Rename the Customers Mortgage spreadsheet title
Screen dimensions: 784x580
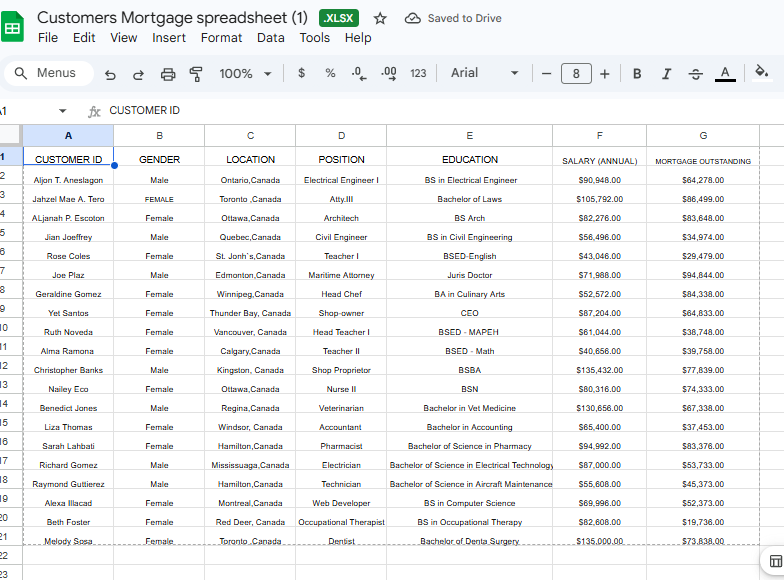172,18
